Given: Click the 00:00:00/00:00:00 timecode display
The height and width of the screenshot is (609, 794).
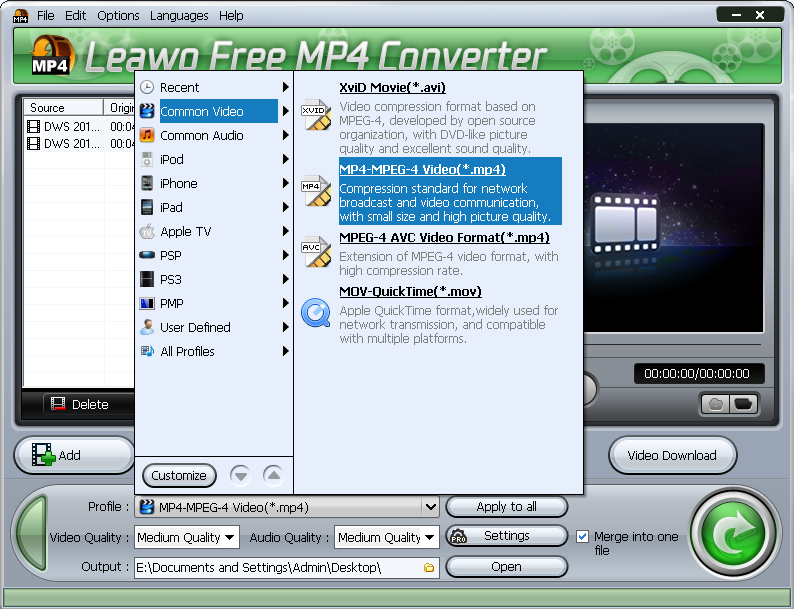Looking at the screenshot, I should click(698, 374).
